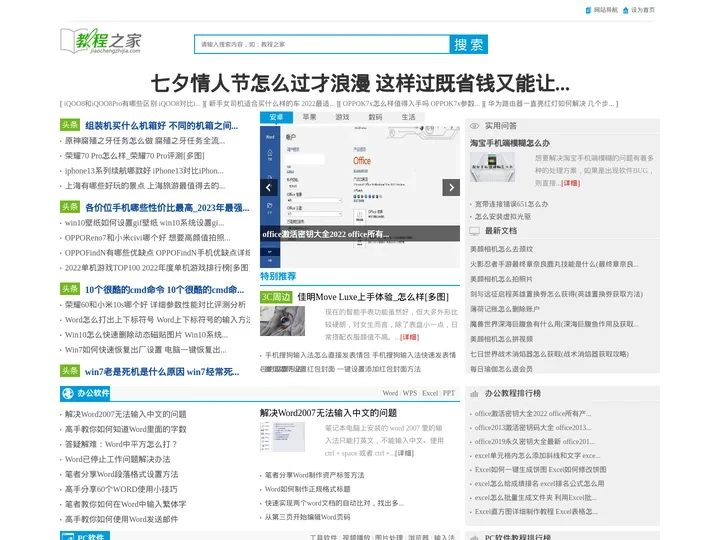The width and height of the screenshot is (720, 540).
Task: Open office2013激活密钥码大全 ranking entry
Action: click(533, 428)
